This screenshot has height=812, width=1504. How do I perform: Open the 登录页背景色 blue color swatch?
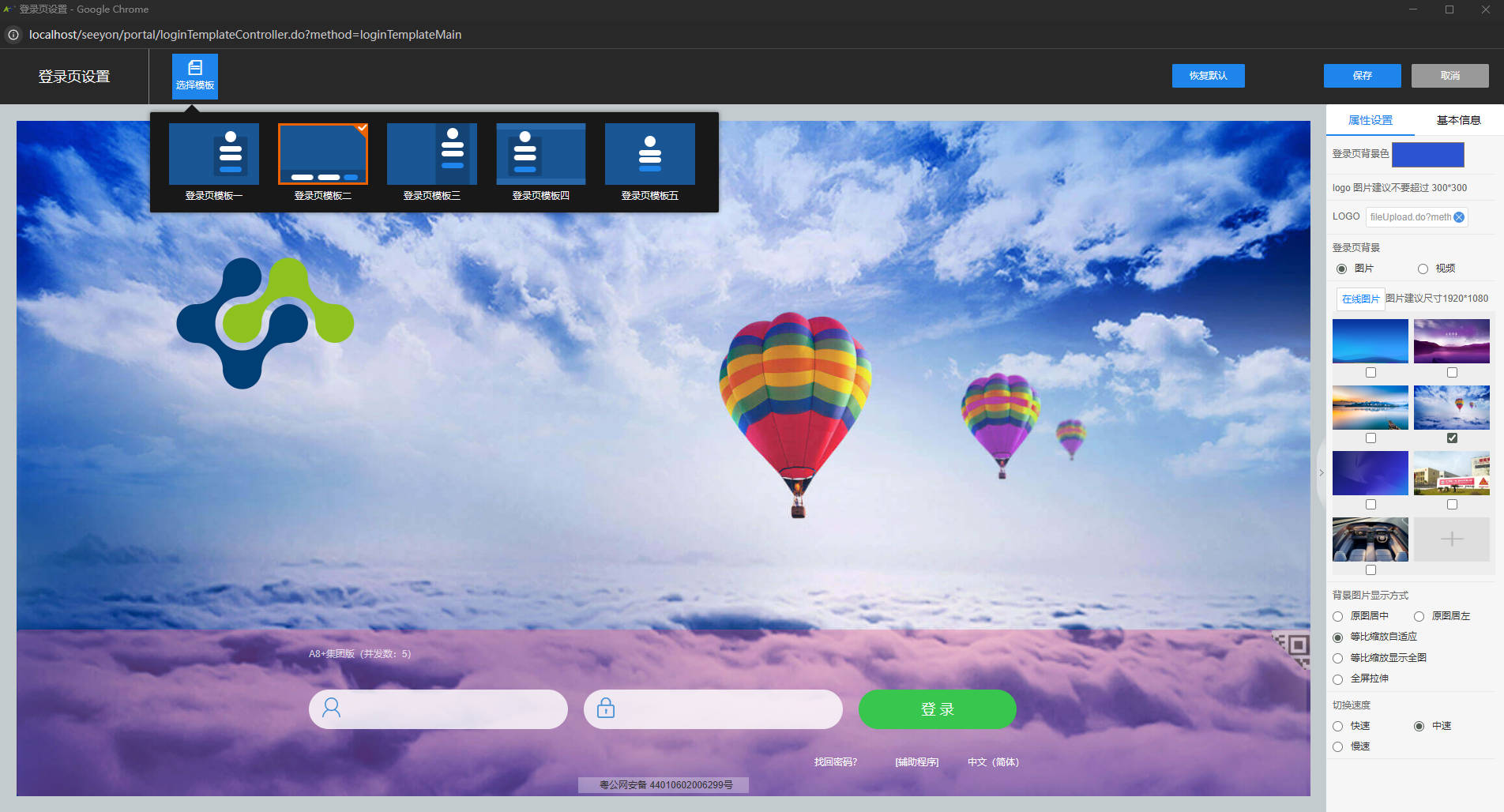coord(1427,155)
